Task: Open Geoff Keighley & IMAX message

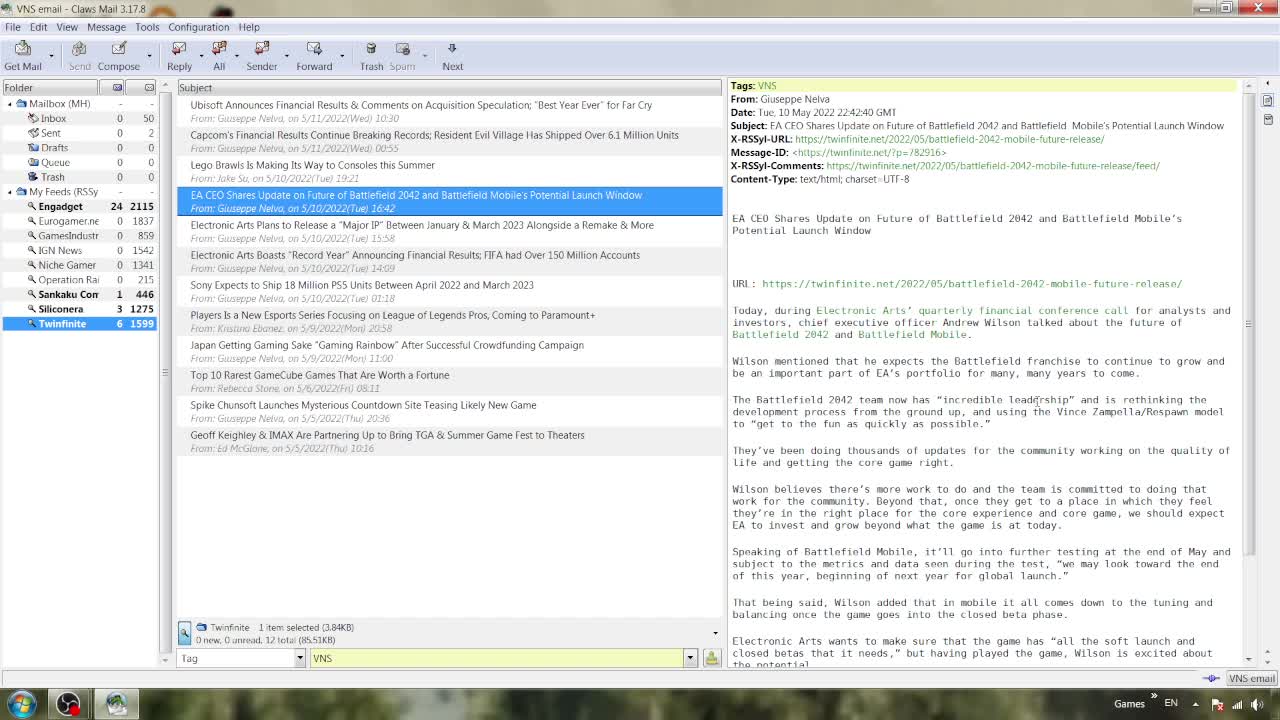Action: (x=449, y=441)
